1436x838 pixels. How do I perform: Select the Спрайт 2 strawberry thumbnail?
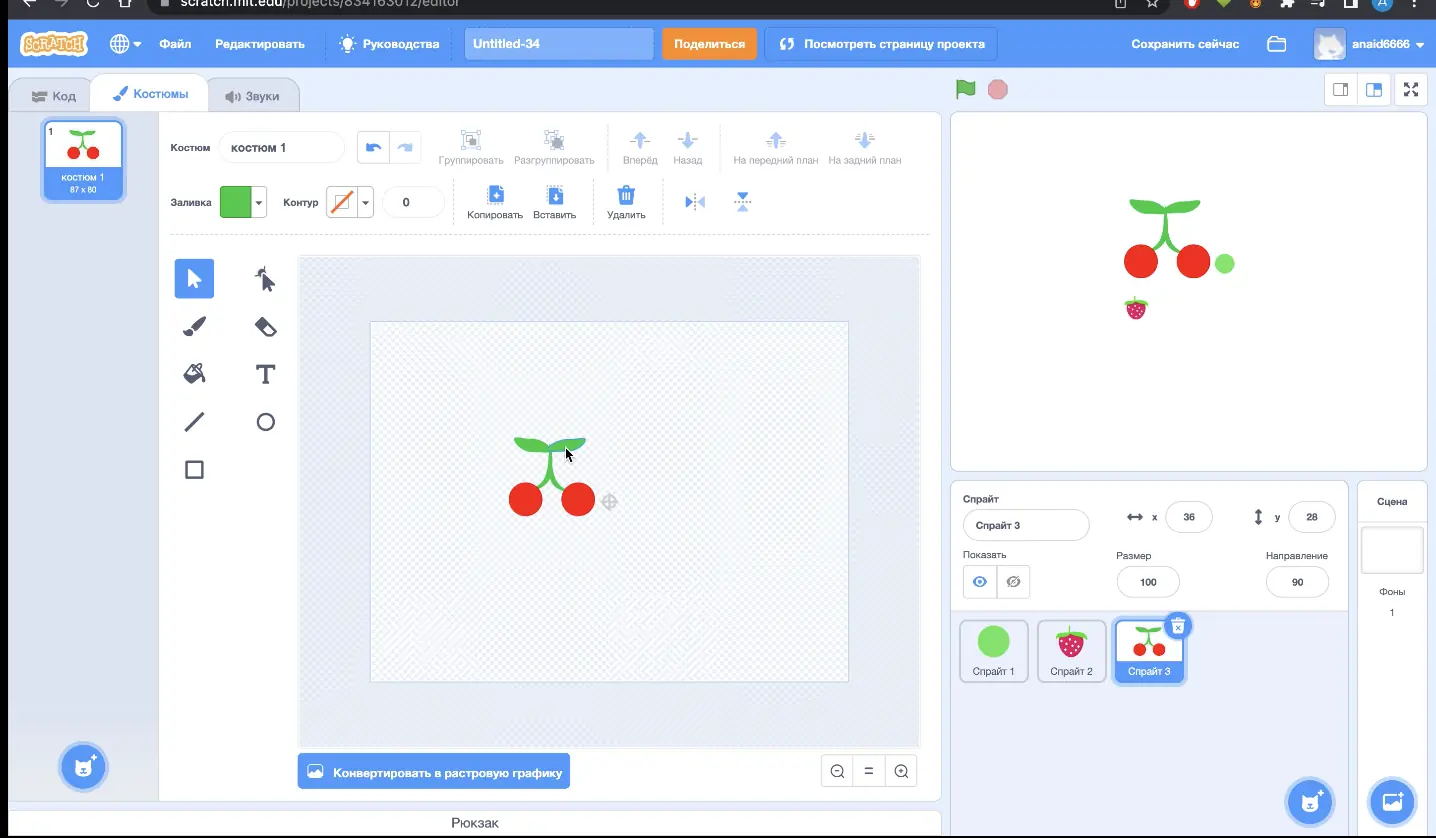[1071, 651]
